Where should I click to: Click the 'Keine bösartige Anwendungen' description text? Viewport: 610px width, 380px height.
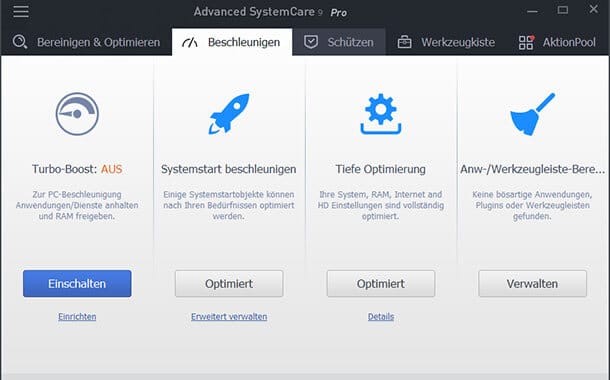(x=532, y=205)
